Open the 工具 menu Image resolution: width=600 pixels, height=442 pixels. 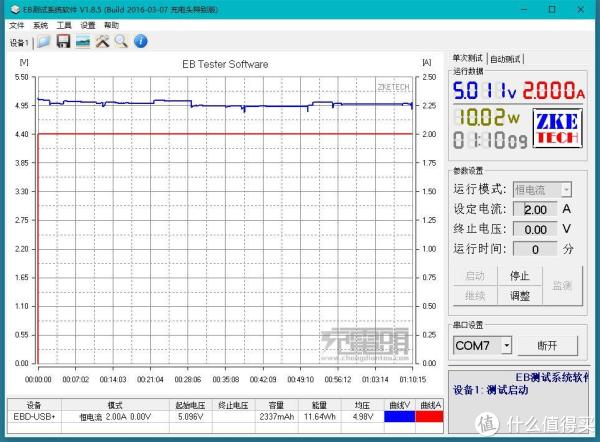[64, 25]
